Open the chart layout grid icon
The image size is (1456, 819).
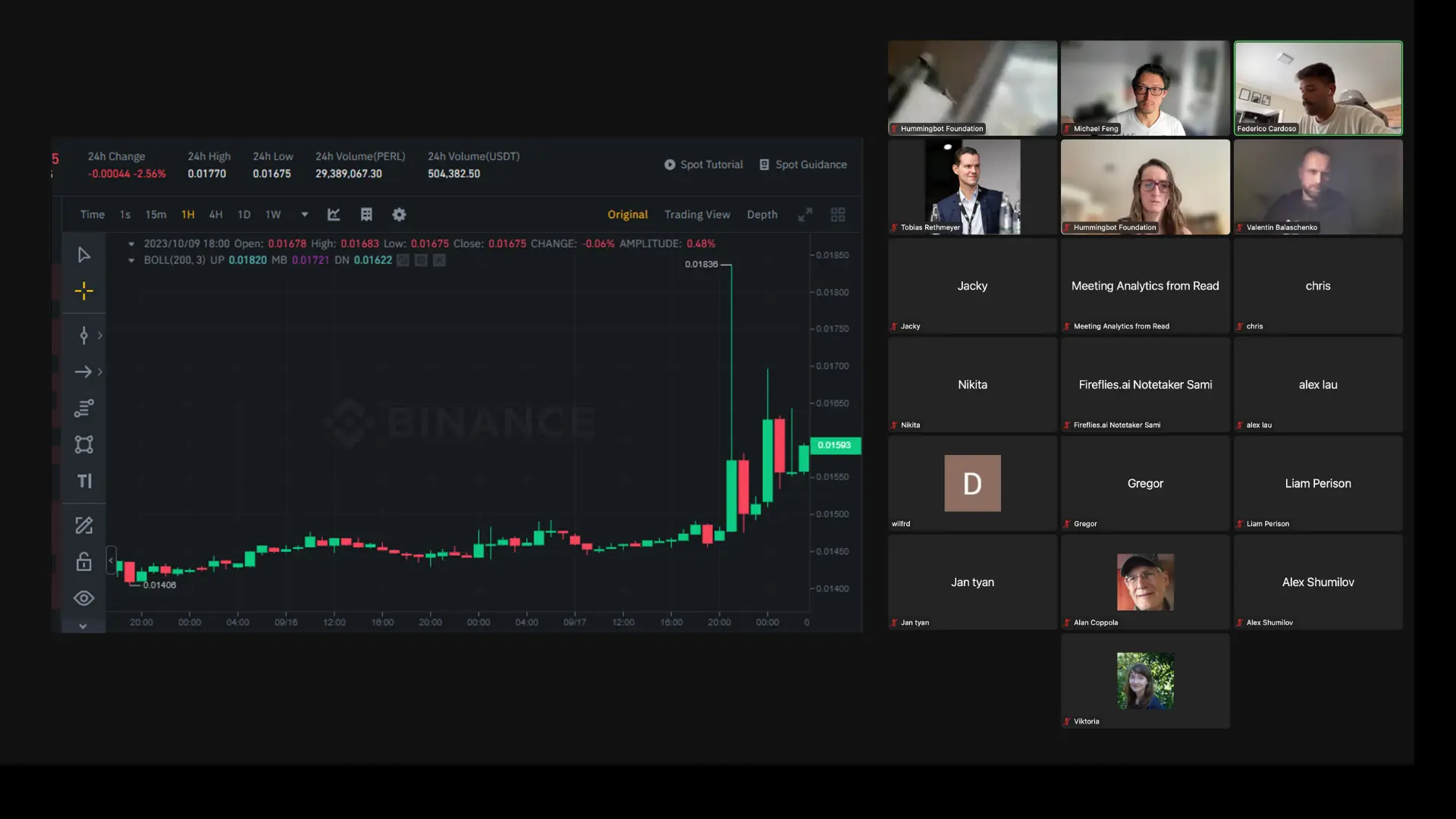(838, 215)
